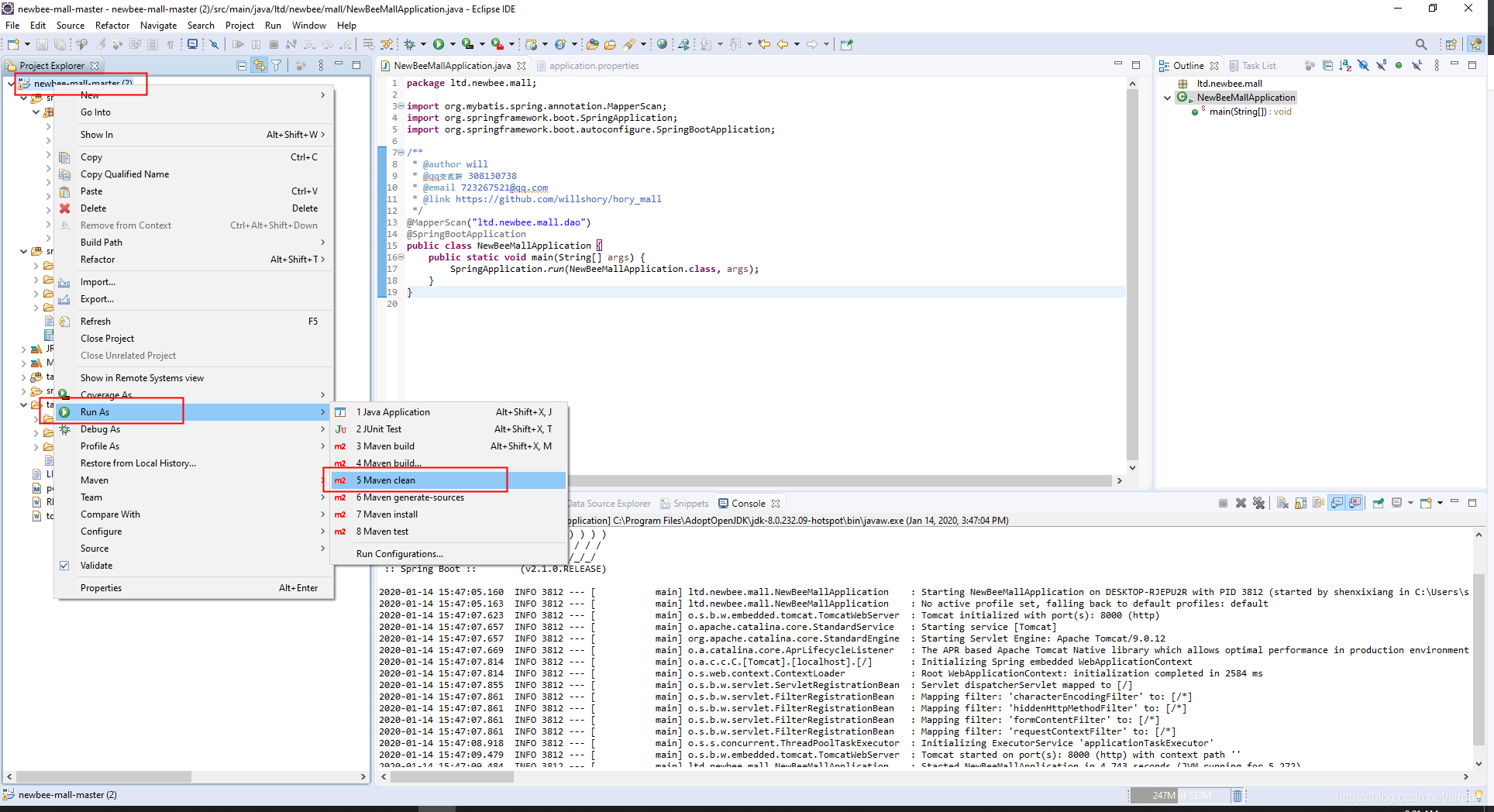Toggle Hide Fields in Outline view
Screen dimensions: 1494x812
1363,66
